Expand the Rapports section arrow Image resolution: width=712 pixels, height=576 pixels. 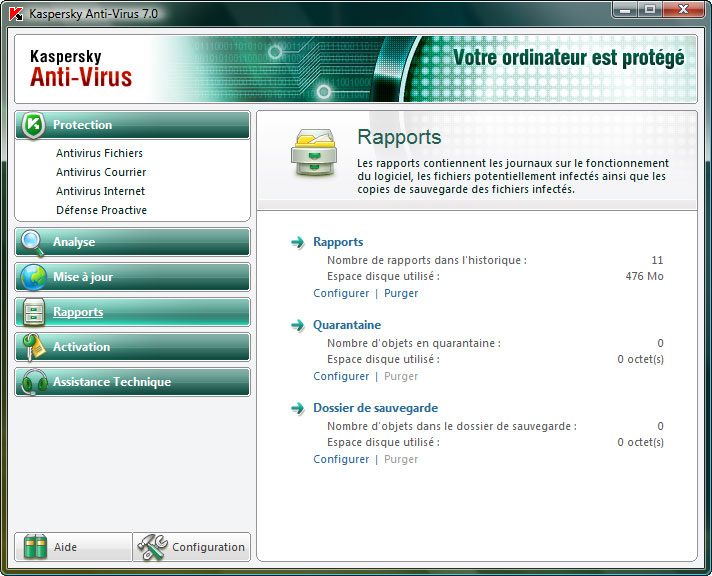click(297, 242)
